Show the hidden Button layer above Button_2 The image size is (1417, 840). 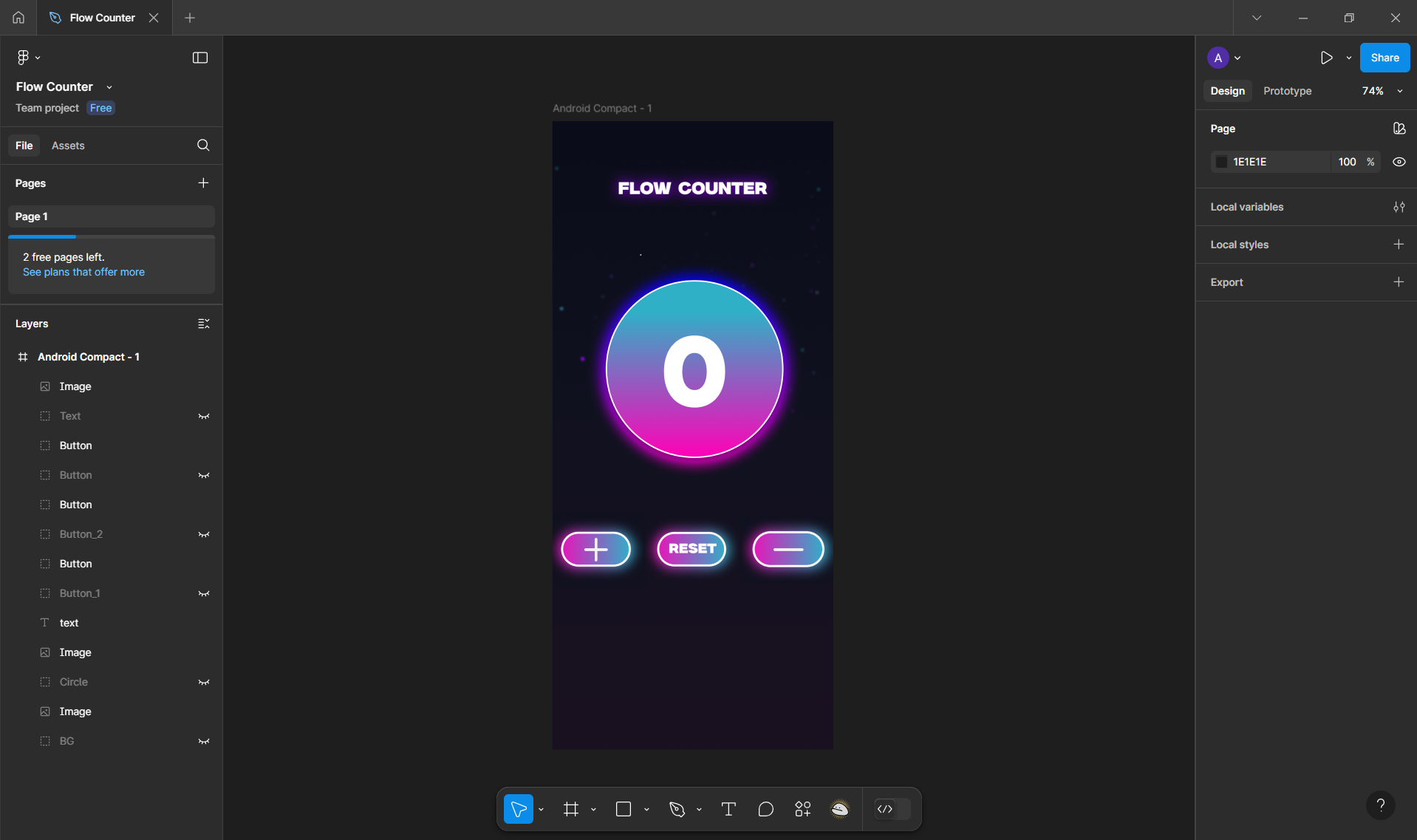tap(204, 475)
